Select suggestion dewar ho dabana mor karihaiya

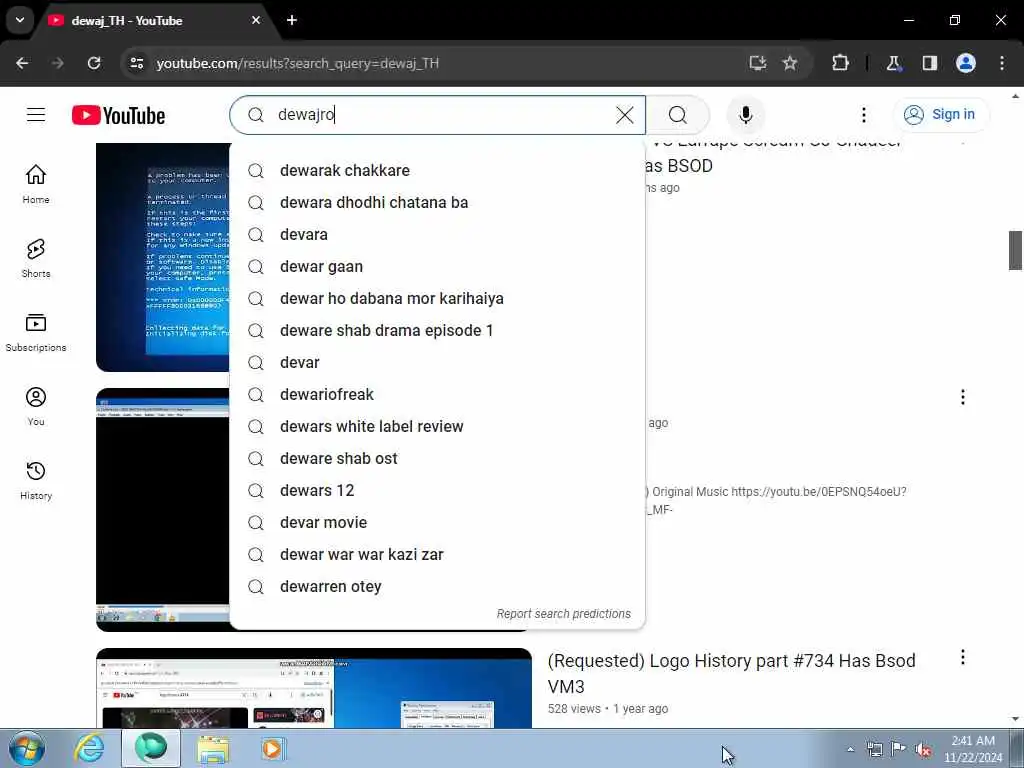pyautogui.click(x=438, y=298)
